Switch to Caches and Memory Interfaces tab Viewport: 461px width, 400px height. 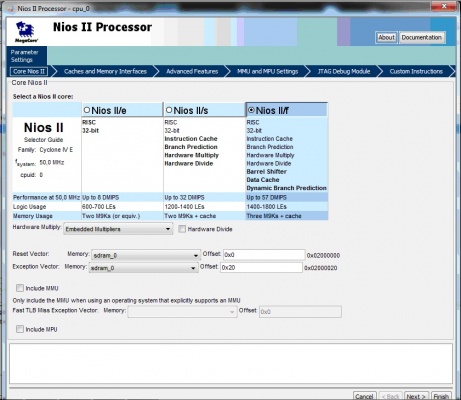click(x=105, y=71)
